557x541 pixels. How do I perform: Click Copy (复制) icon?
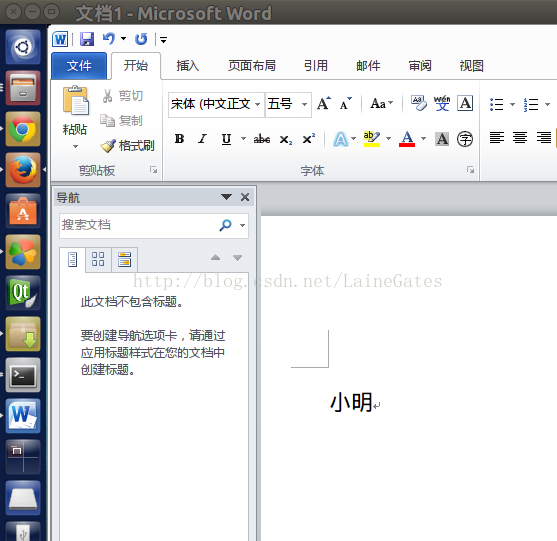[121, 121]
